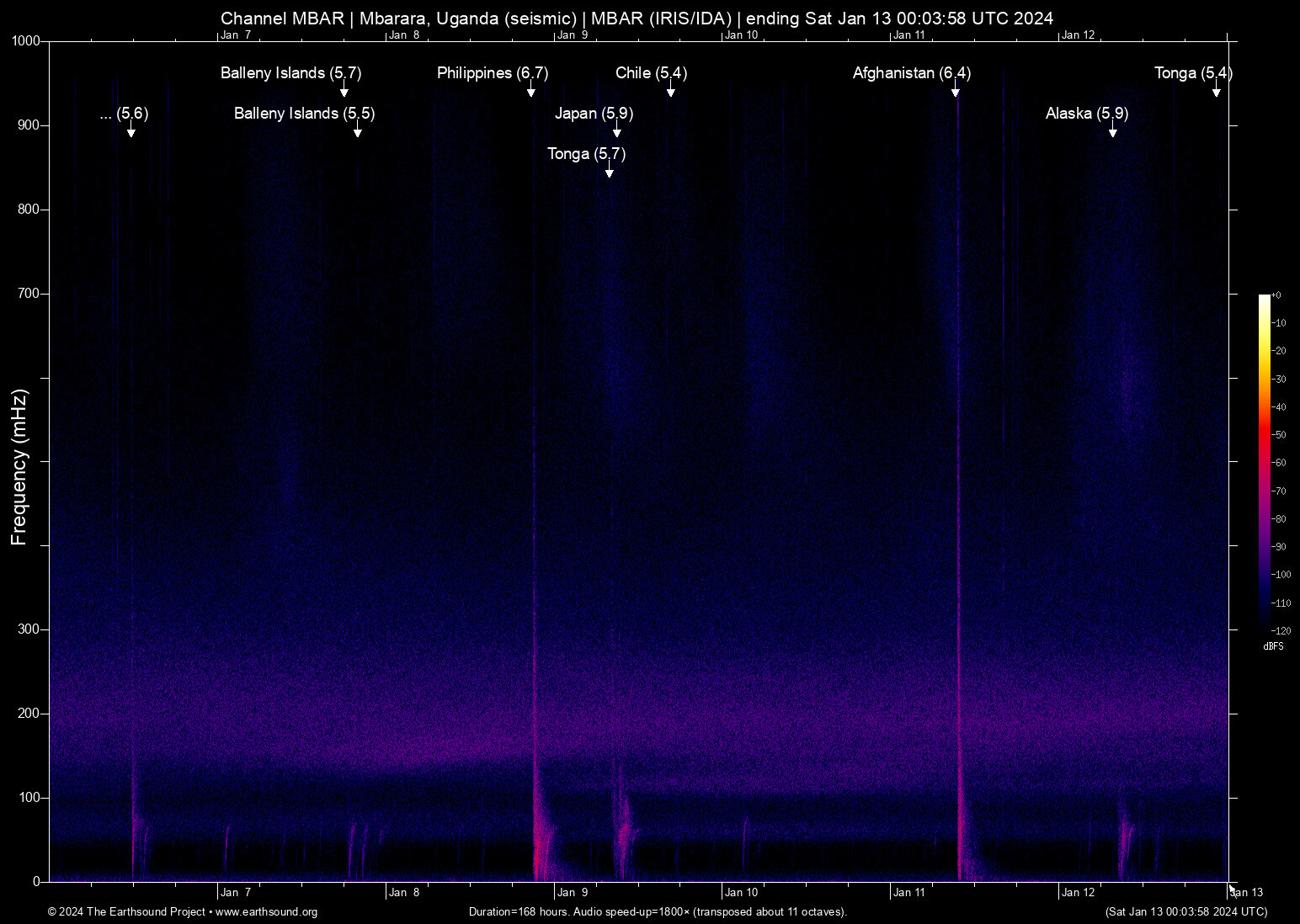
Task: Click the Frequency (mHz) axis label
Action: (19, 467)
